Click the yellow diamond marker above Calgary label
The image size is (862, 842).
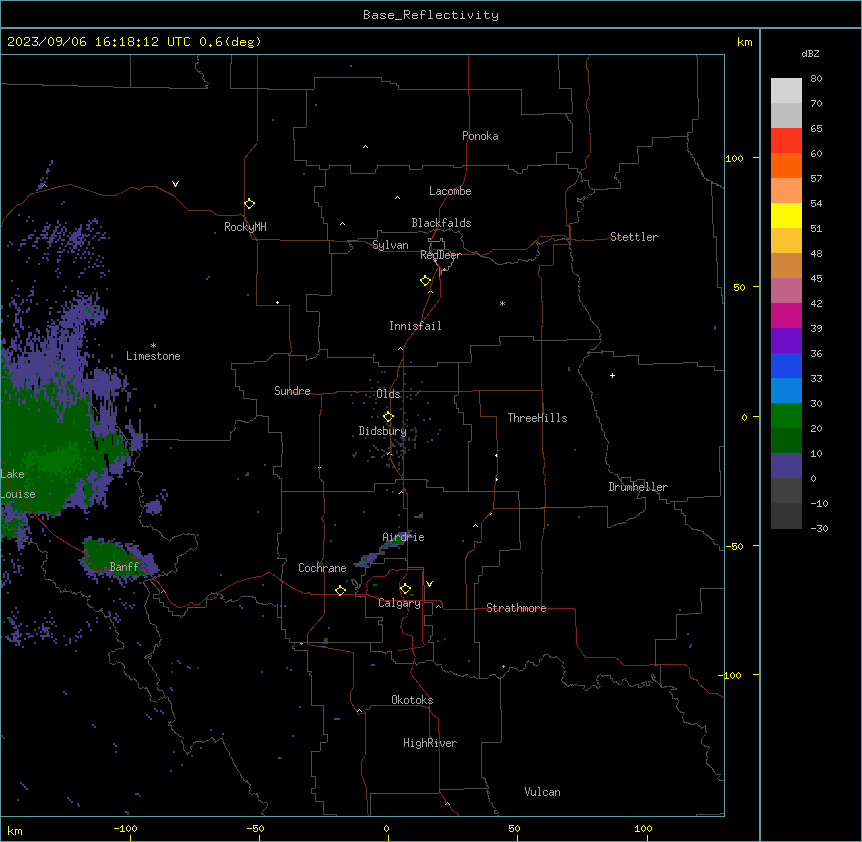pyautogui.click(x=406, y=589)
